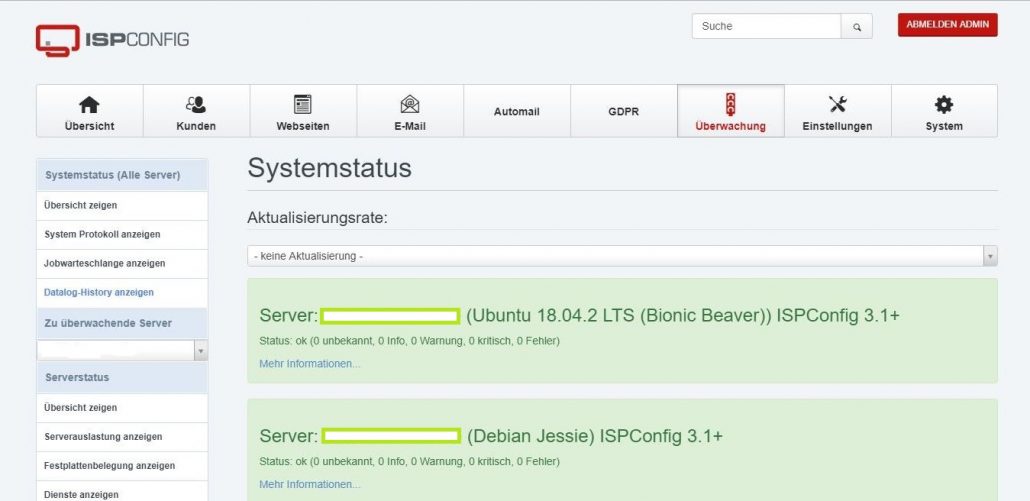Viewport: 1030px width, 501px height.
Task: Select the Überwachung traffic light icon
Action: [x=730, y=105]
